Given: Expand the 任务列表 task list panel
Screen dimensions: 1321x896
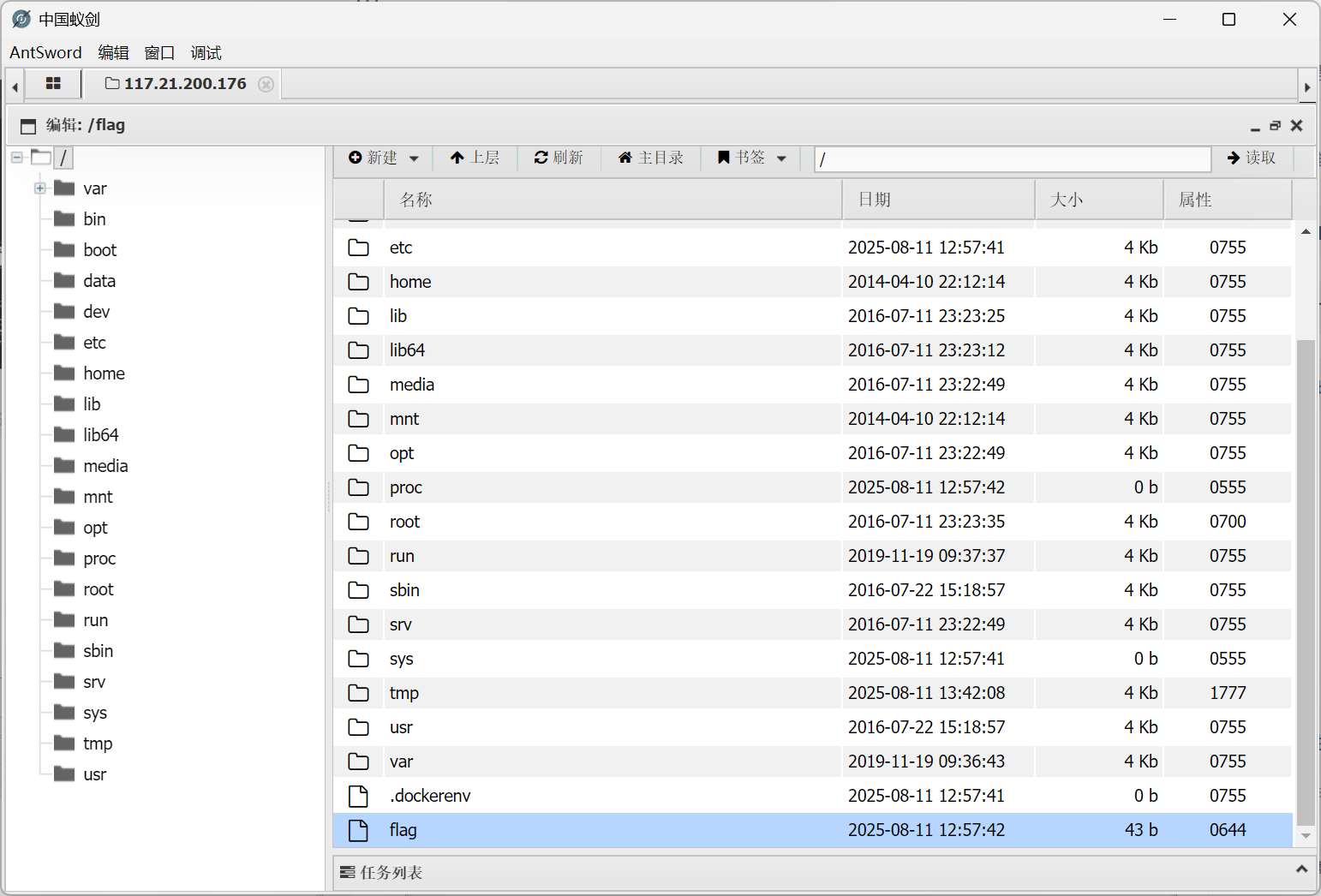Looking at the screenshot, I should tap(1301, 869).
